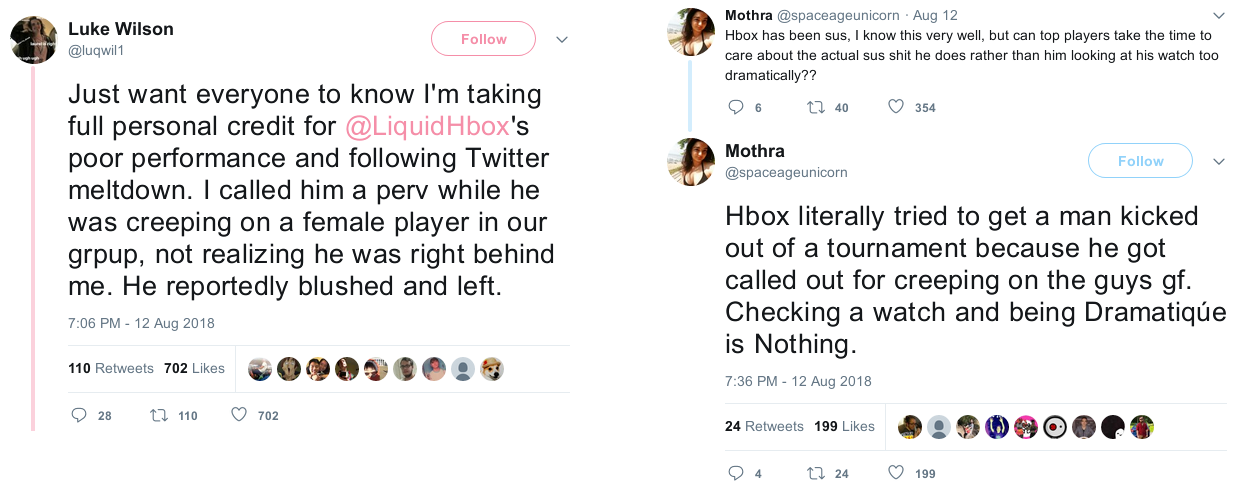The height and width of the screenshot is (493, 1236).
Task: Open Luke Wilson's profile avatar
Action: point(33,40)
